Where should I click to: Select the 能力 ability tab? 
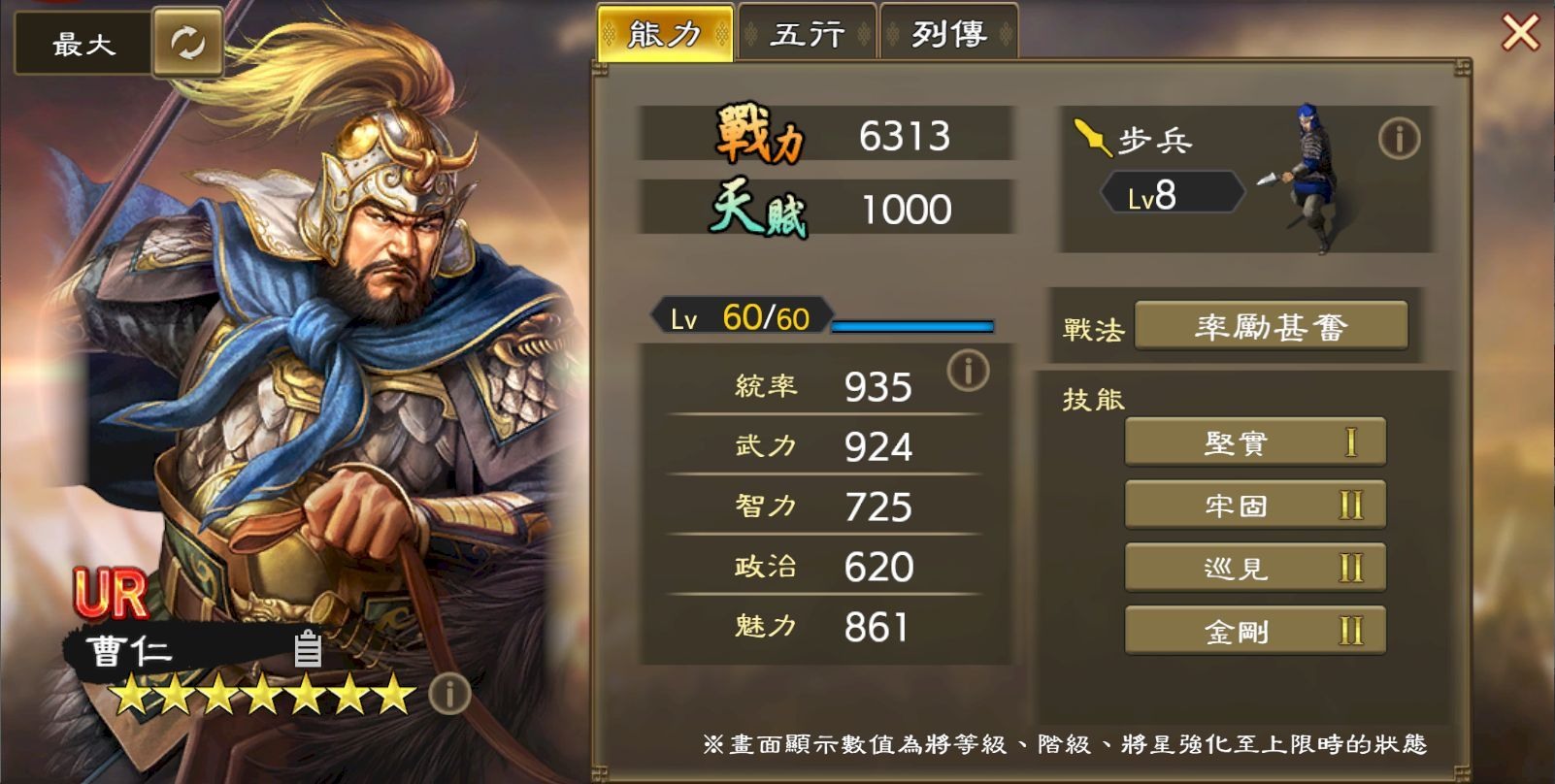[x=665, y=33]
